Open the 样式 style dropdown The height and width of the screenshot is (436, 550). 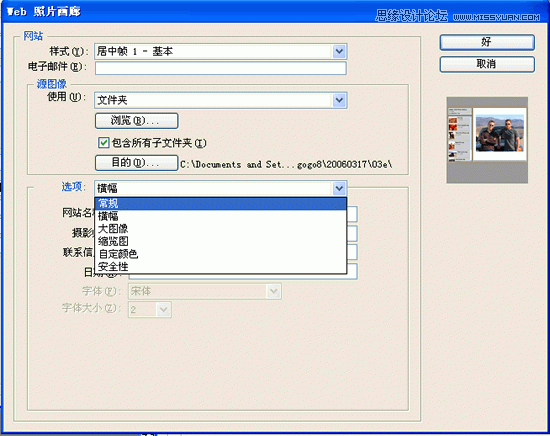coord(221,52)
